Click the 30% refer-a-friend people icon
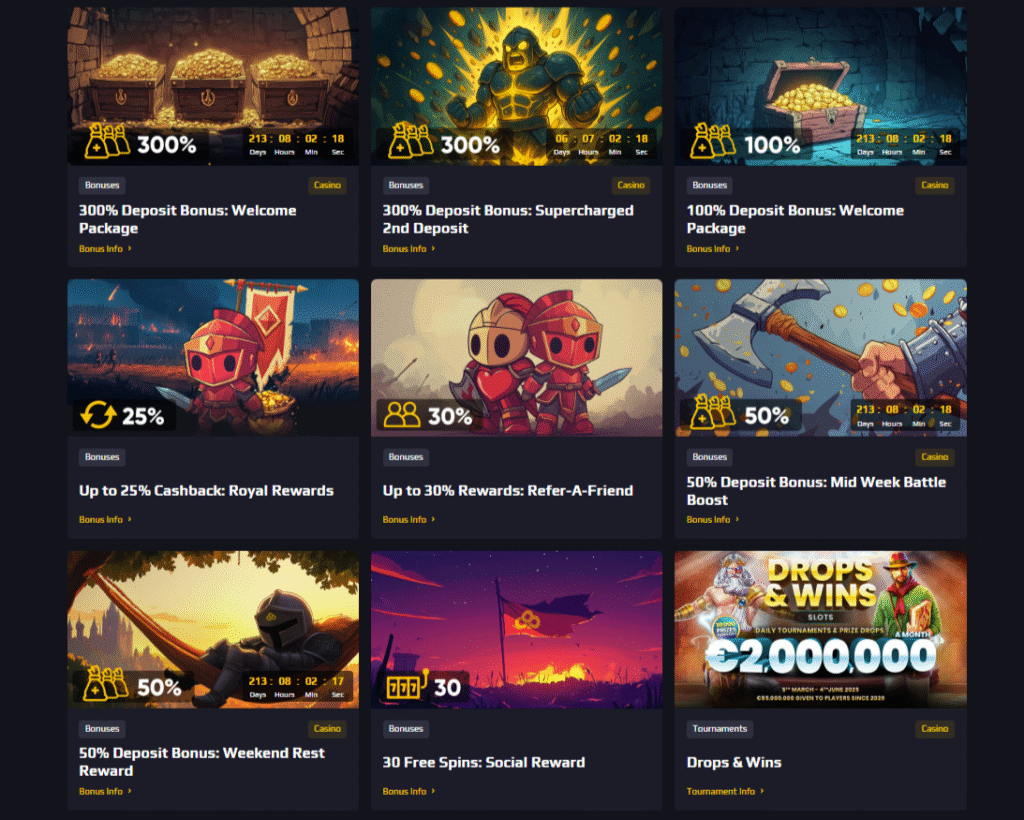This screenshot has height=820, width=1024. [x=402, y=415]
